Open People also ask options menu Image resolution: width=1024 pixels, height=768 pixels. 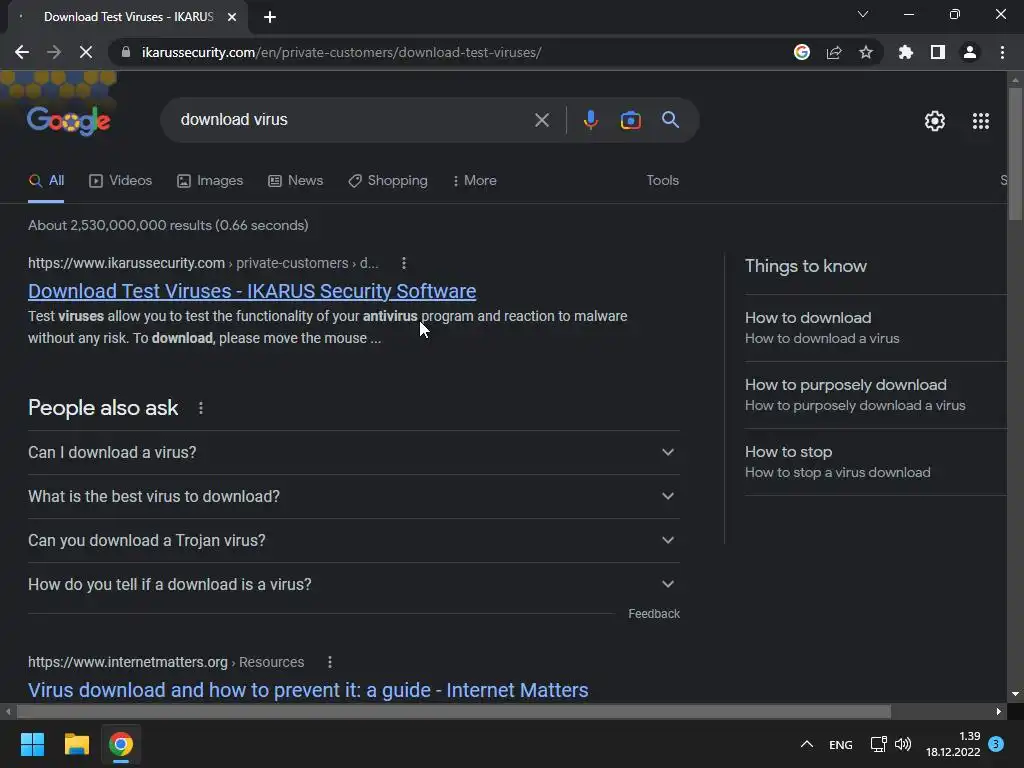[x=200, y=408]
